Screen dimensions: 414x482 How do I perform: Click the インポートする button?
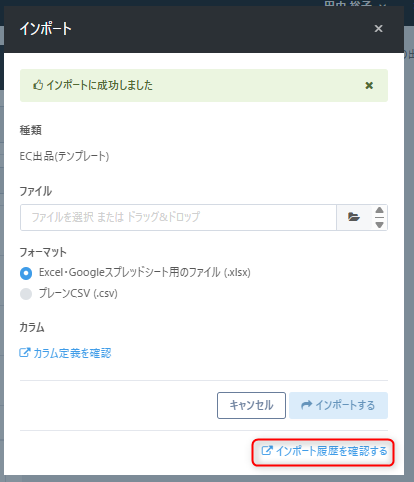tap(338, 405)
